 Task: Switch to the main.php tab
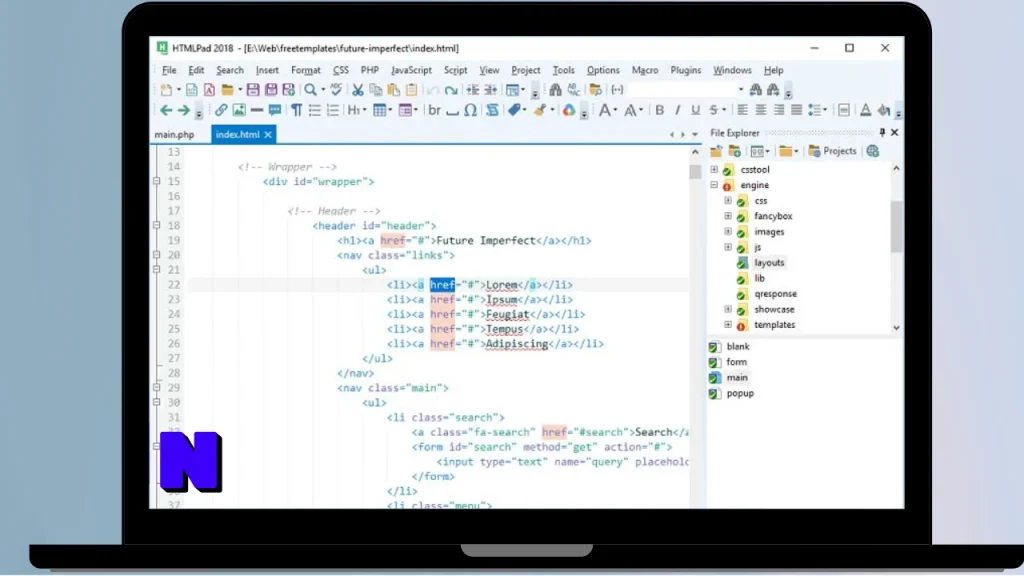174,135
